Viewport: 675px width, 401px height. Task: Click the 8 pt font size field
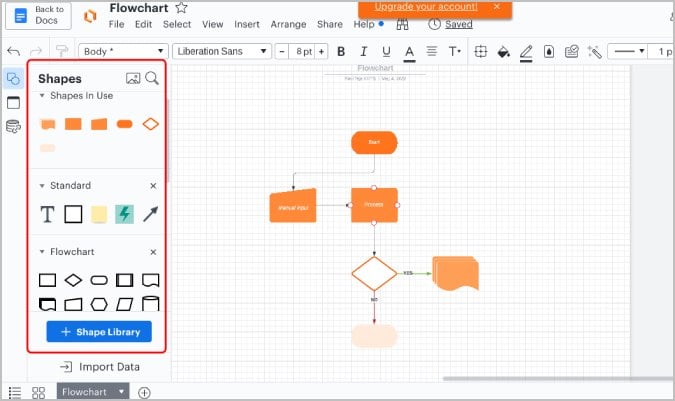(302, 52)
